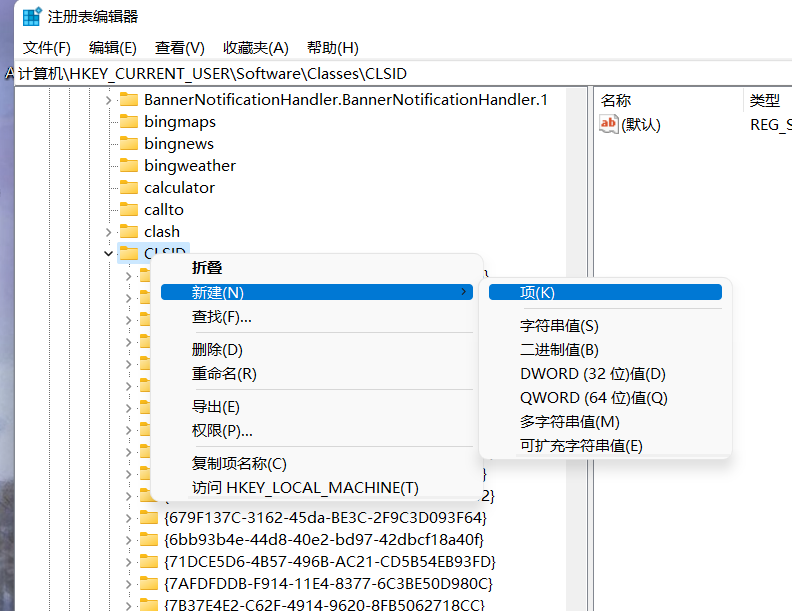Expand the {7AFDFDDB-F914-11E4-8377-6C3BE50D980C} key
Viewport: 792px width, 611px height.
pyautogui.click(x=128, y=584)
